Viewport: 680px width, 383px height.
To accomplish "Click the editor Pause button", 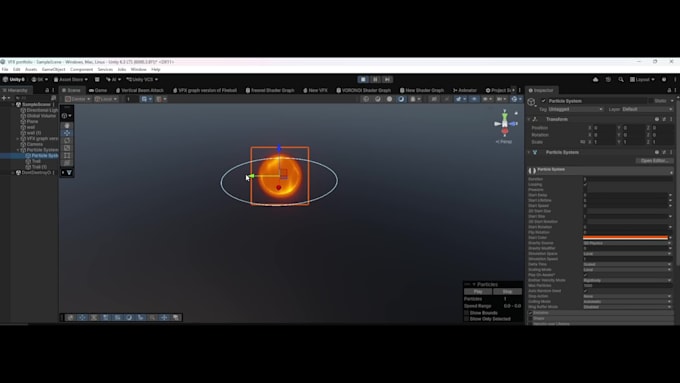I will (x=376, y=79).
